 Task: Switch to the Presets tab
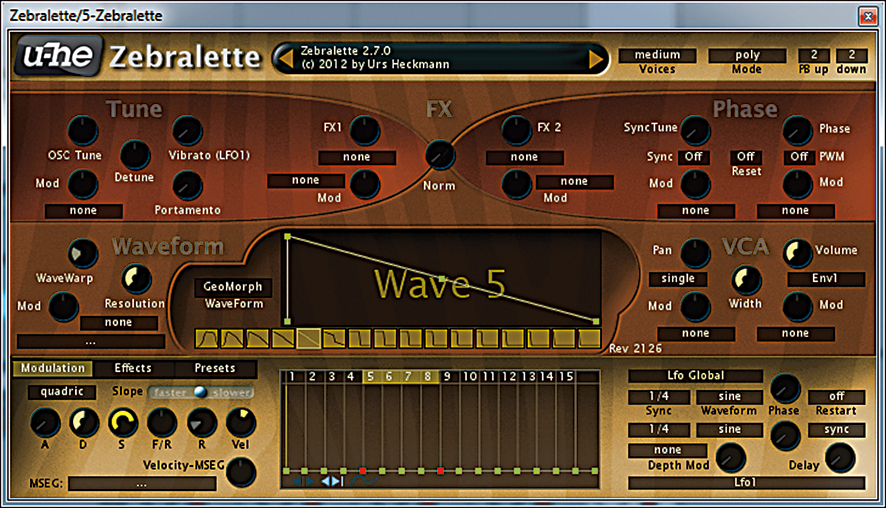click(214, 369)
